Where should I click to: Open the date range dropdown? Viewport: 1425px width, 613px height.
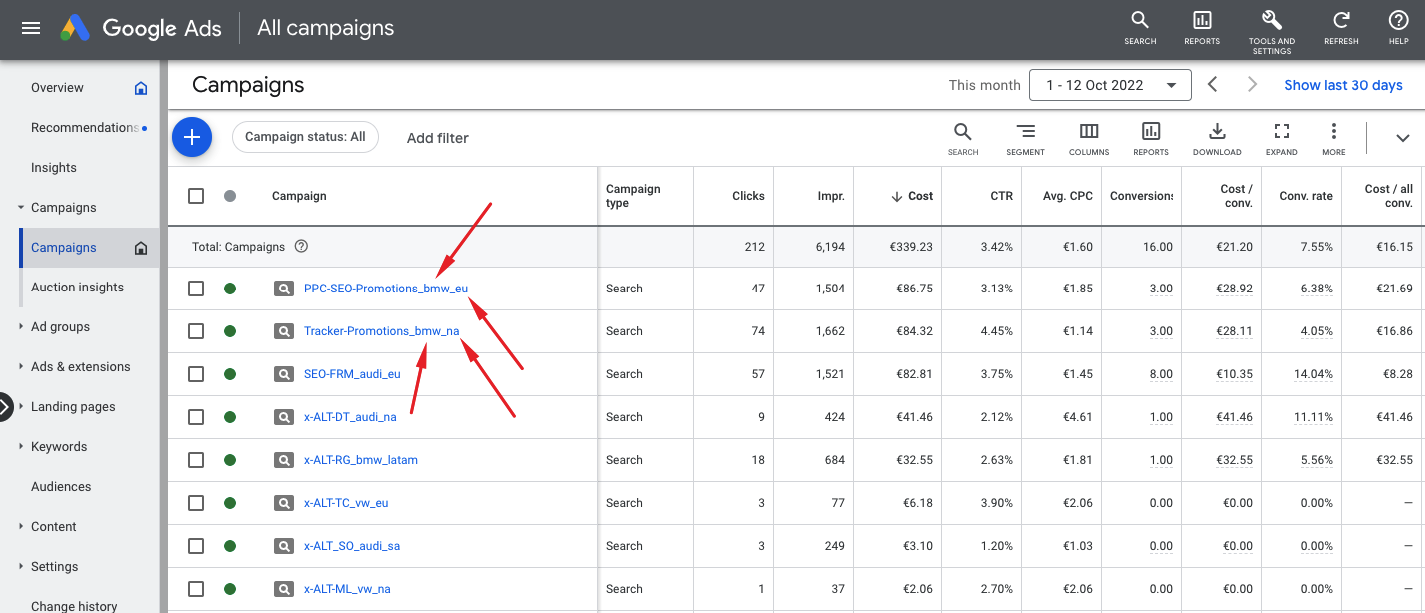(x=1110, y=85)
